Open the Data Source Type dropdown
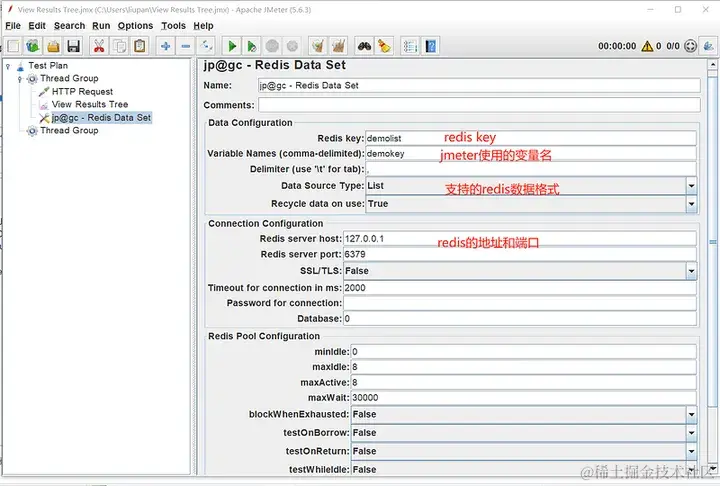720x486 pixels. [691, 186]
